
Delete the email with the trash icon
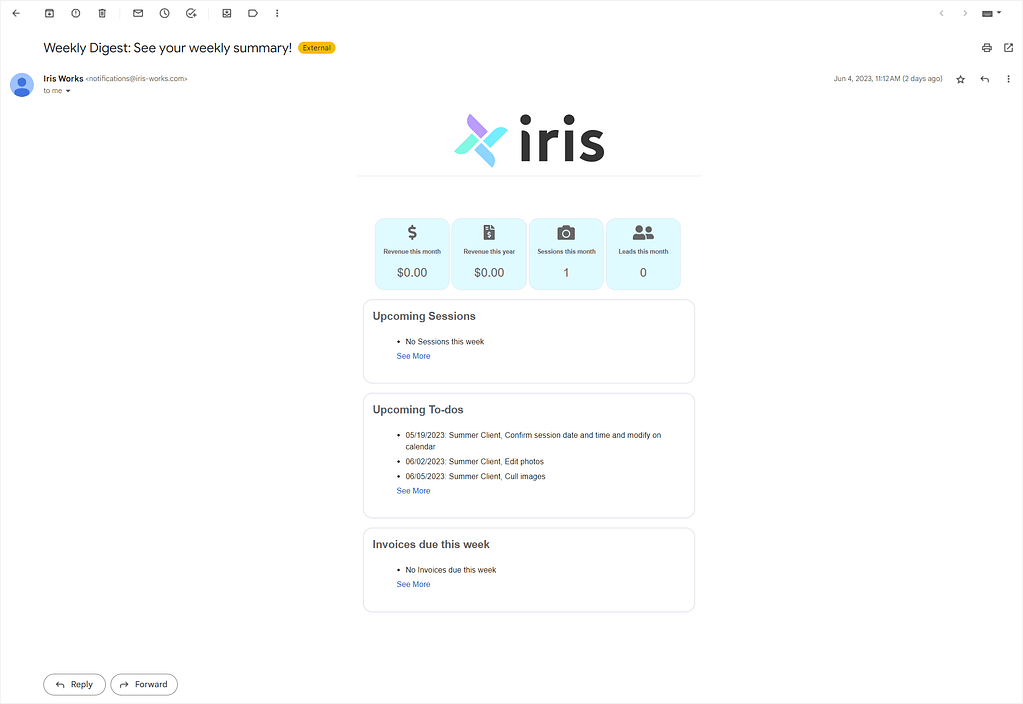pyautogui.click(x=102, y=13)
